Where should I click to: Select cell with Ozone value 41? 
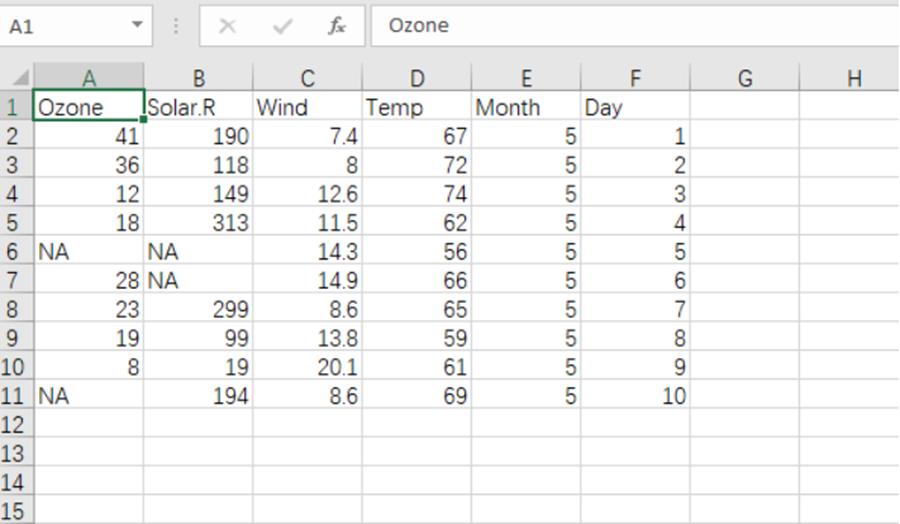(88, 135)
